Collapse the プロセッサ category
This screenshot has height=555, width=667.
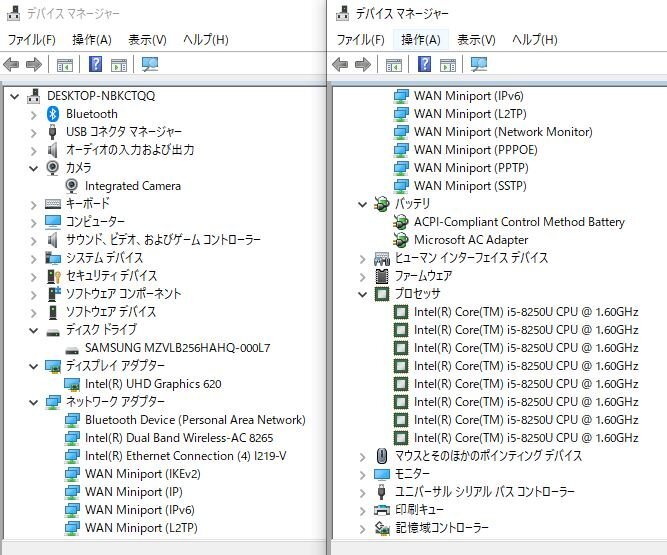(x=363, y=294)
